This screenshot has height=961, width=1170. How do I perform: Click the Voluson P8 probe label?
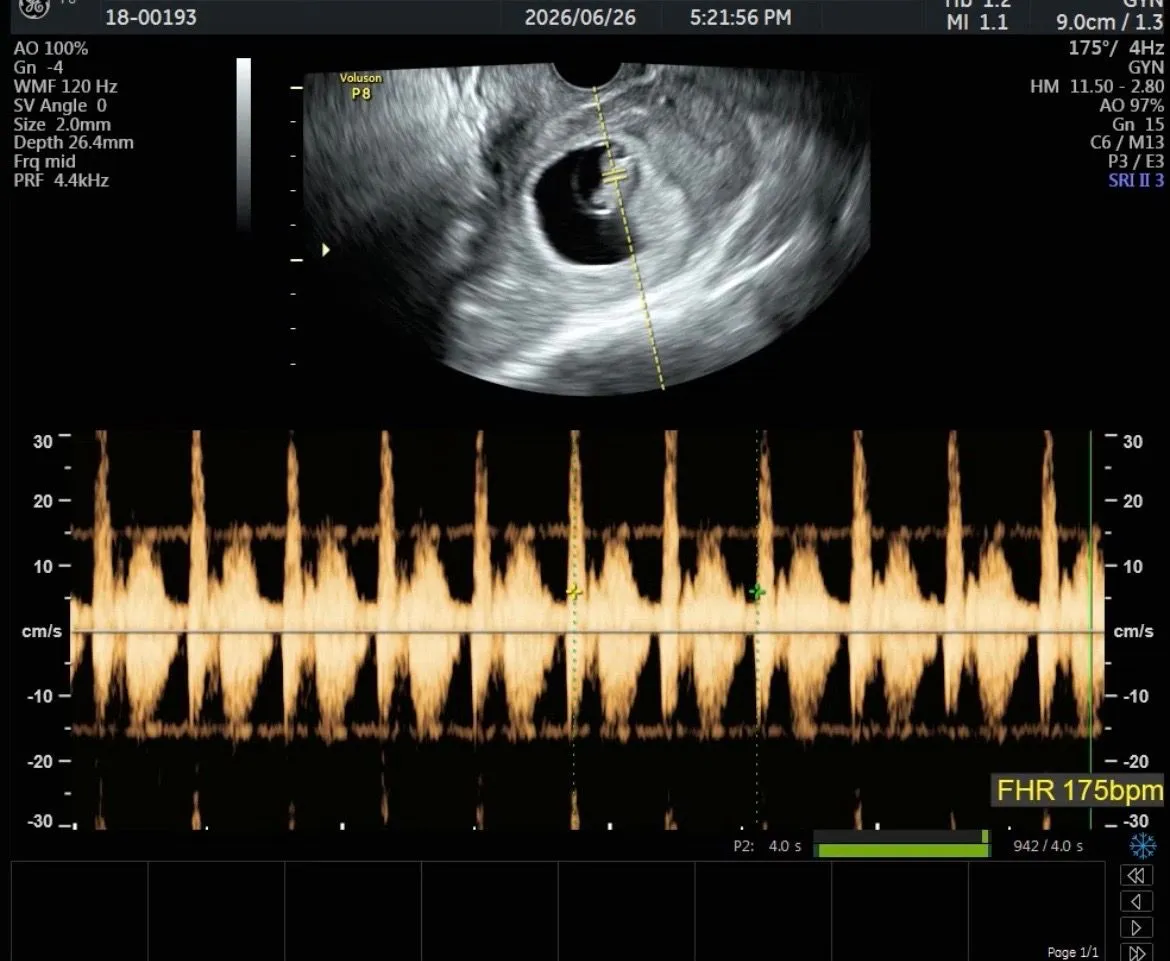click(x=360, y=86)
